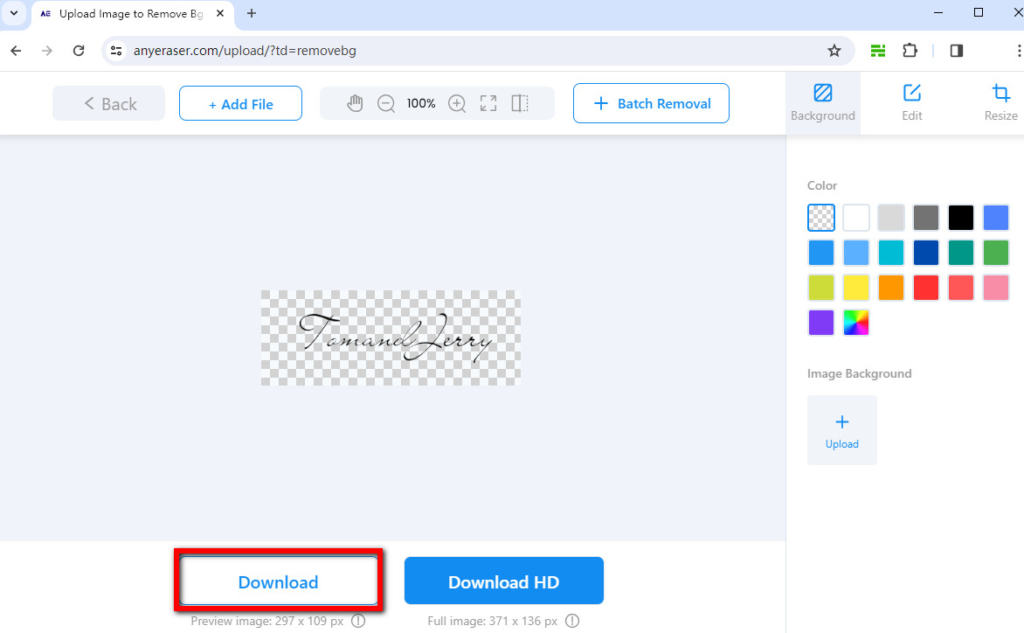Start a Batch Removal

tap(651, 103)
